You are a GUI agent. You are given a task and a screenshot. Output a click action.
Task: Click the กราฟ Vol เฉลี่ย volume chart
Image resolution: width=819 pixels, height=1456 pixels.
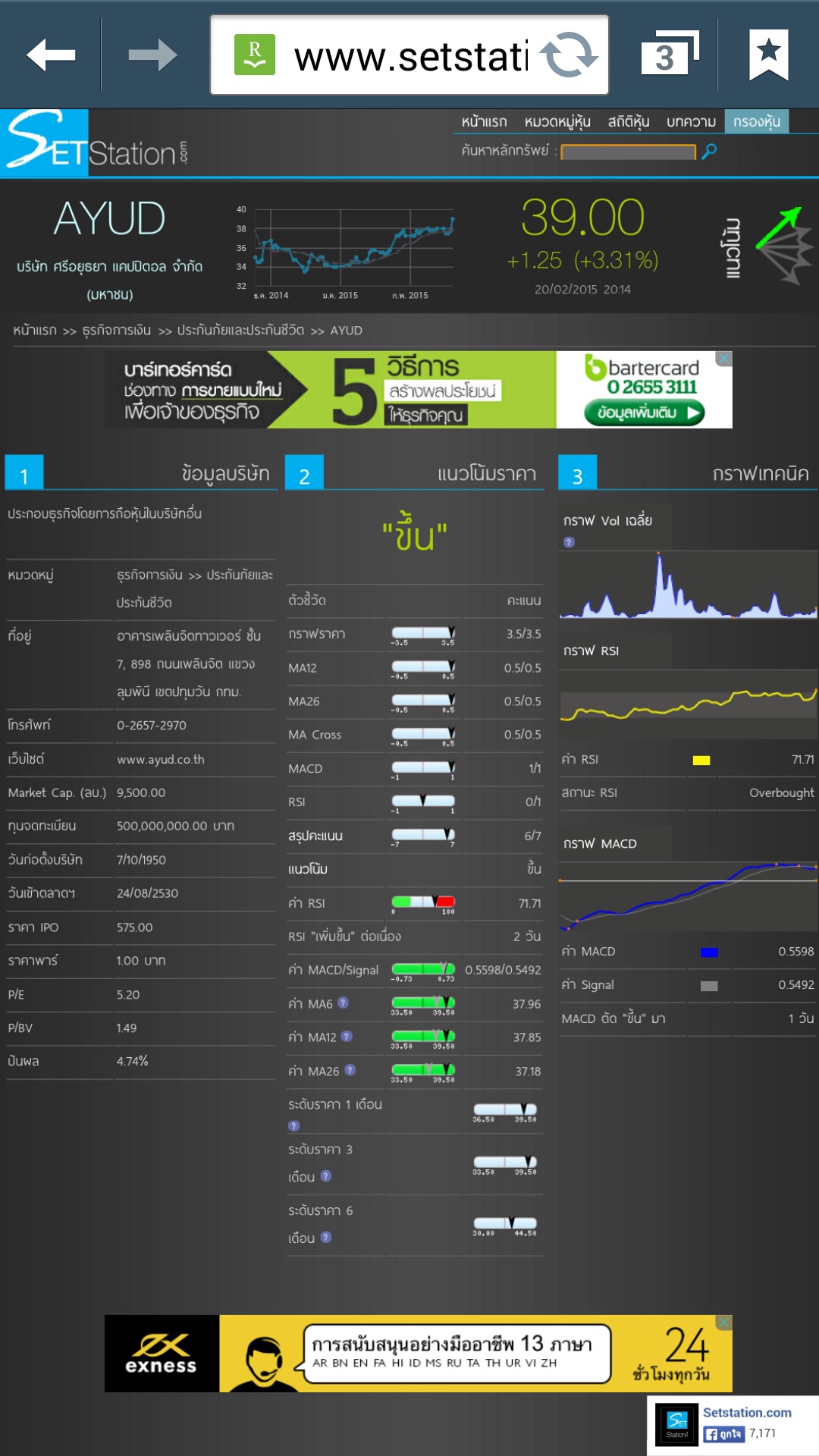[688, 585]
